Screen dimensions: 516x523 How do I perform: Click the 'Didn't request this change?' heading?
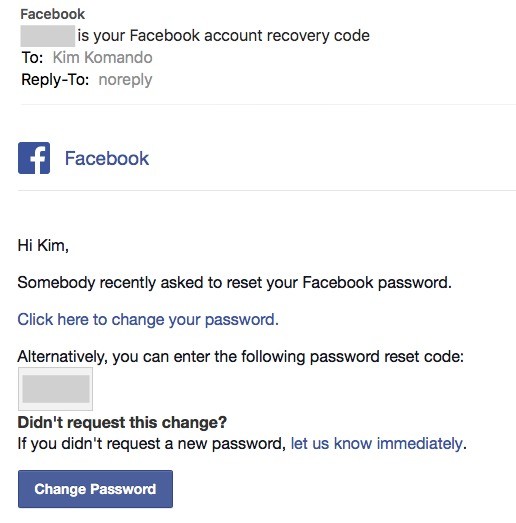point(122,422)
